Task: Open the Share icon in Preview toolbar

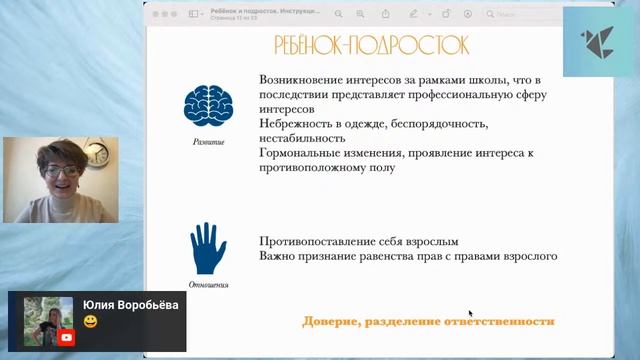Action: click(385, 14)
